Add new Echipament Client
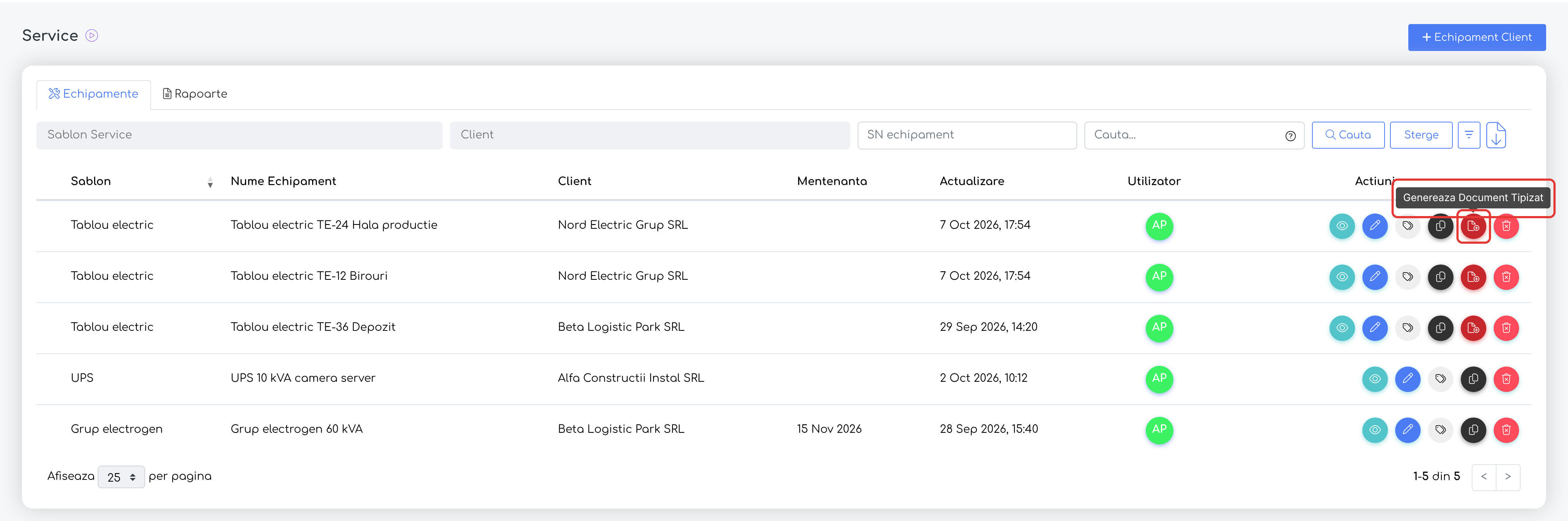 [x=1477, y=37]
